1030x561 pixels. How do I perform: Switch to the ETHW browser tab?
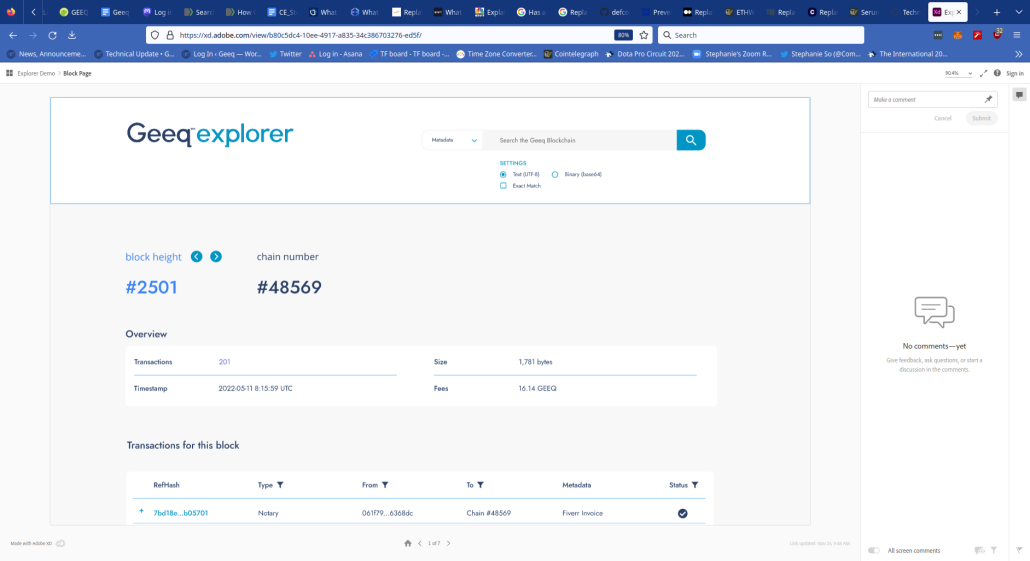(738, 12)
